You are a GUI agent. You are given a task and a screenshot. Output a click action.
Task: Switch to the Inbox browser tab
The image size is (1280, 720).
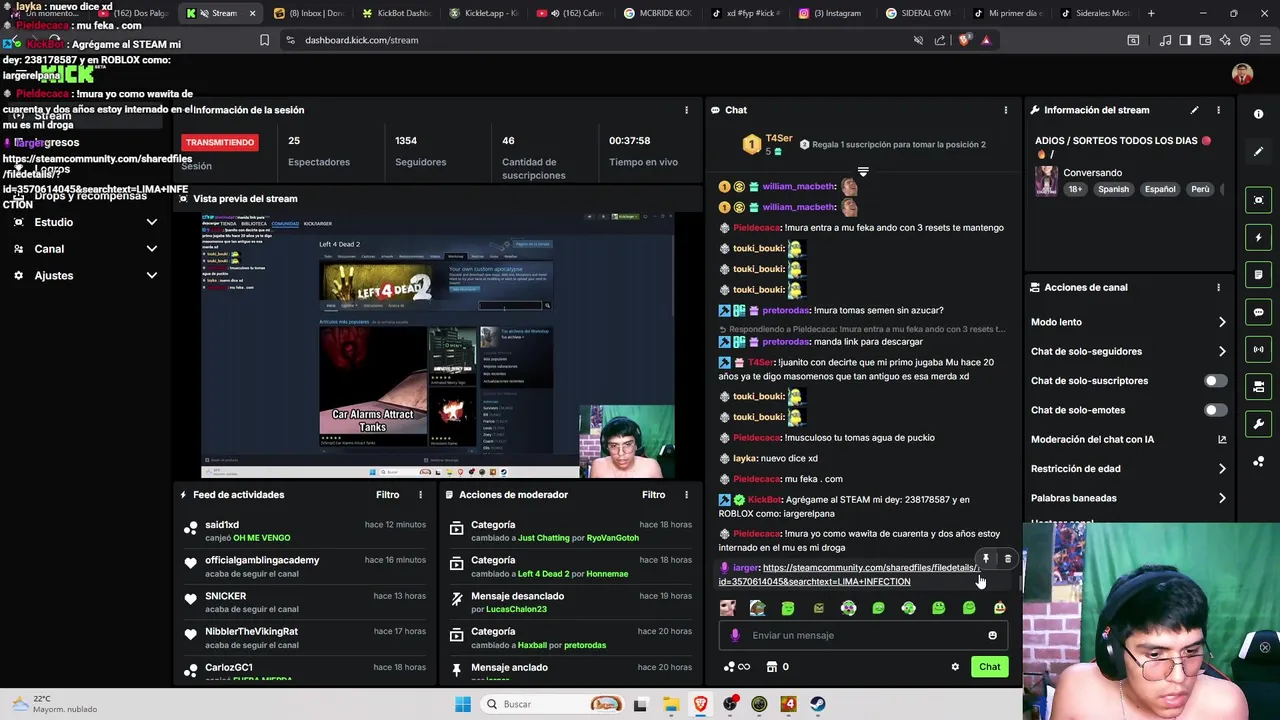tap(309, 13)
